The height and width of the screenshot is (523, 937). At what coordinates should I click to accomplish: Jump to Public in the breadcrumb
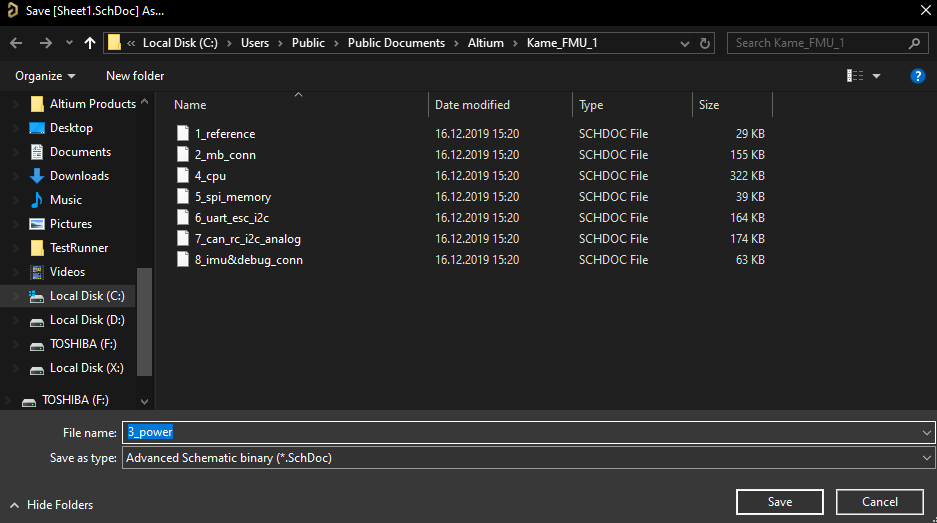tap(308, 43)
